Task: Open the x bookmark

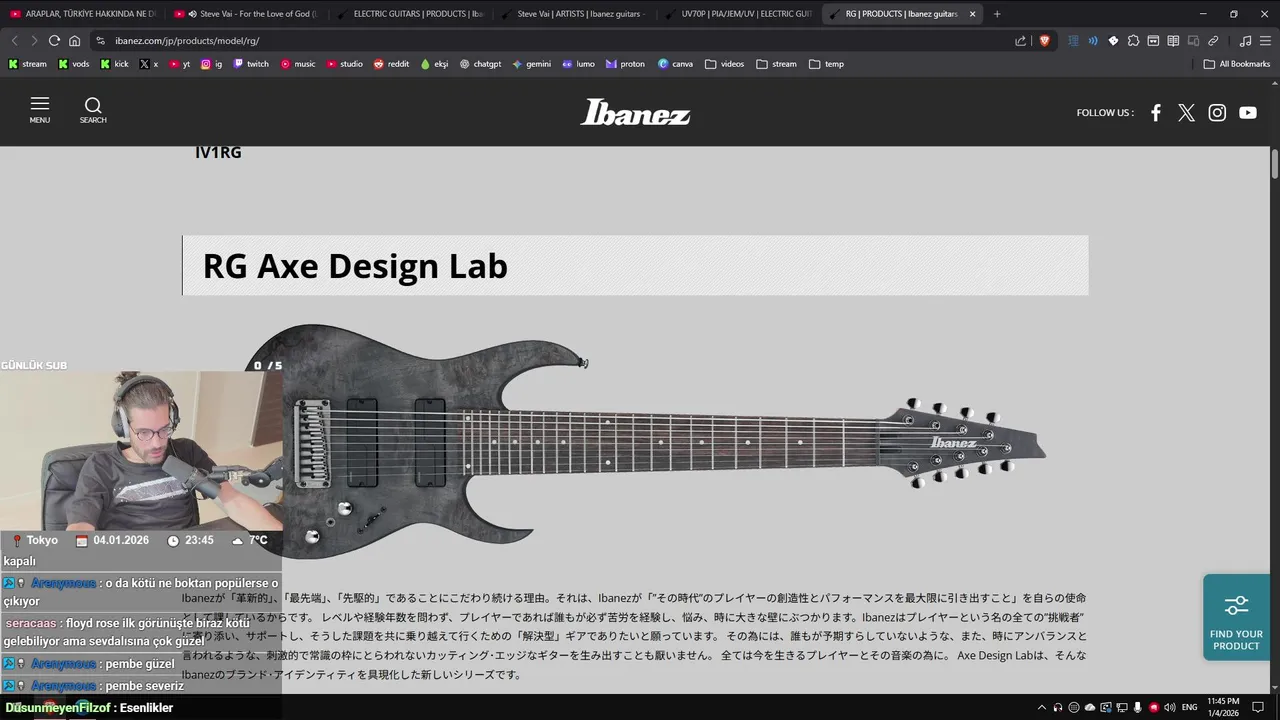Action: point(149,64)
